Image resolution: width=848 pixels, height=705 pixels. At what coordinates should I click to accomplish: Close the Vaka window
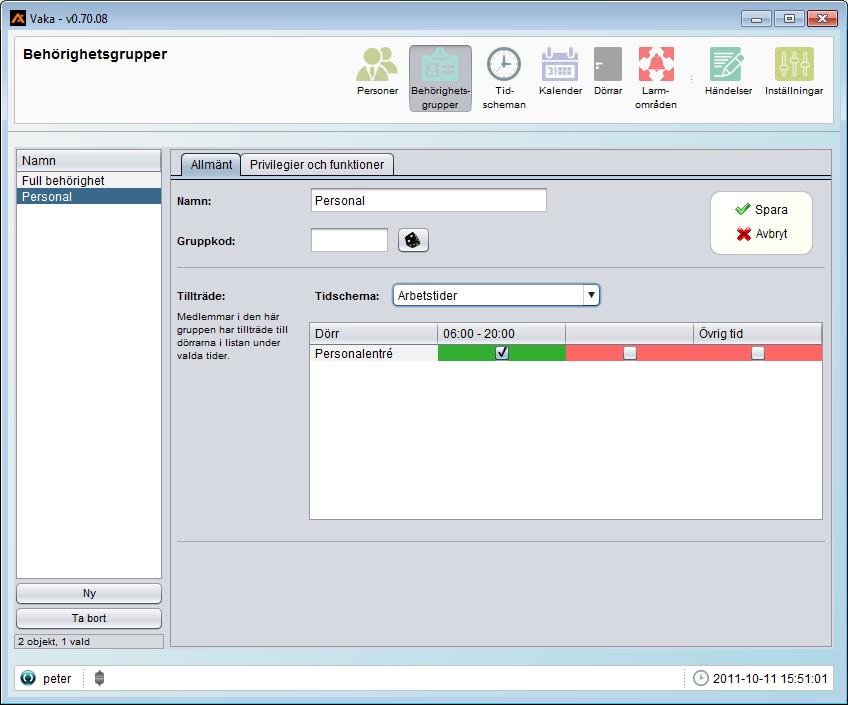[x=822, y=18]
